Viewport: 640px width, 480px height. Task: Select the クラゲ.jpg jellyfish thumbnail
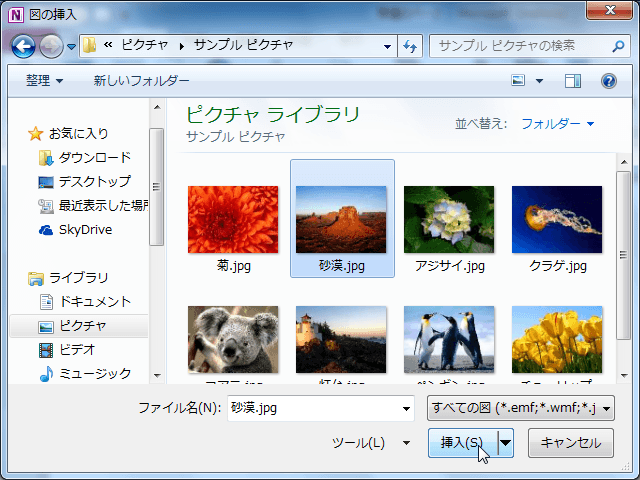coord(557,220)
